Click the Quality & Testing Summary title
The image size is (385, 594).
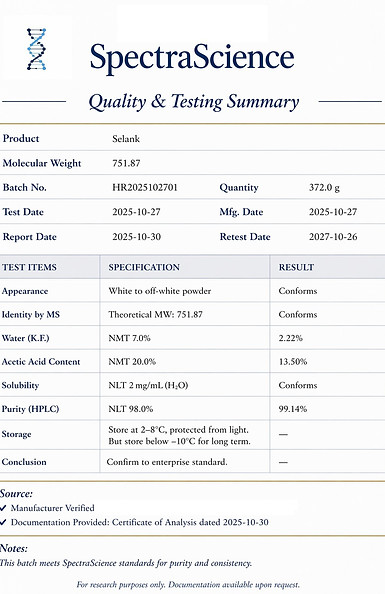click(194, 102)
